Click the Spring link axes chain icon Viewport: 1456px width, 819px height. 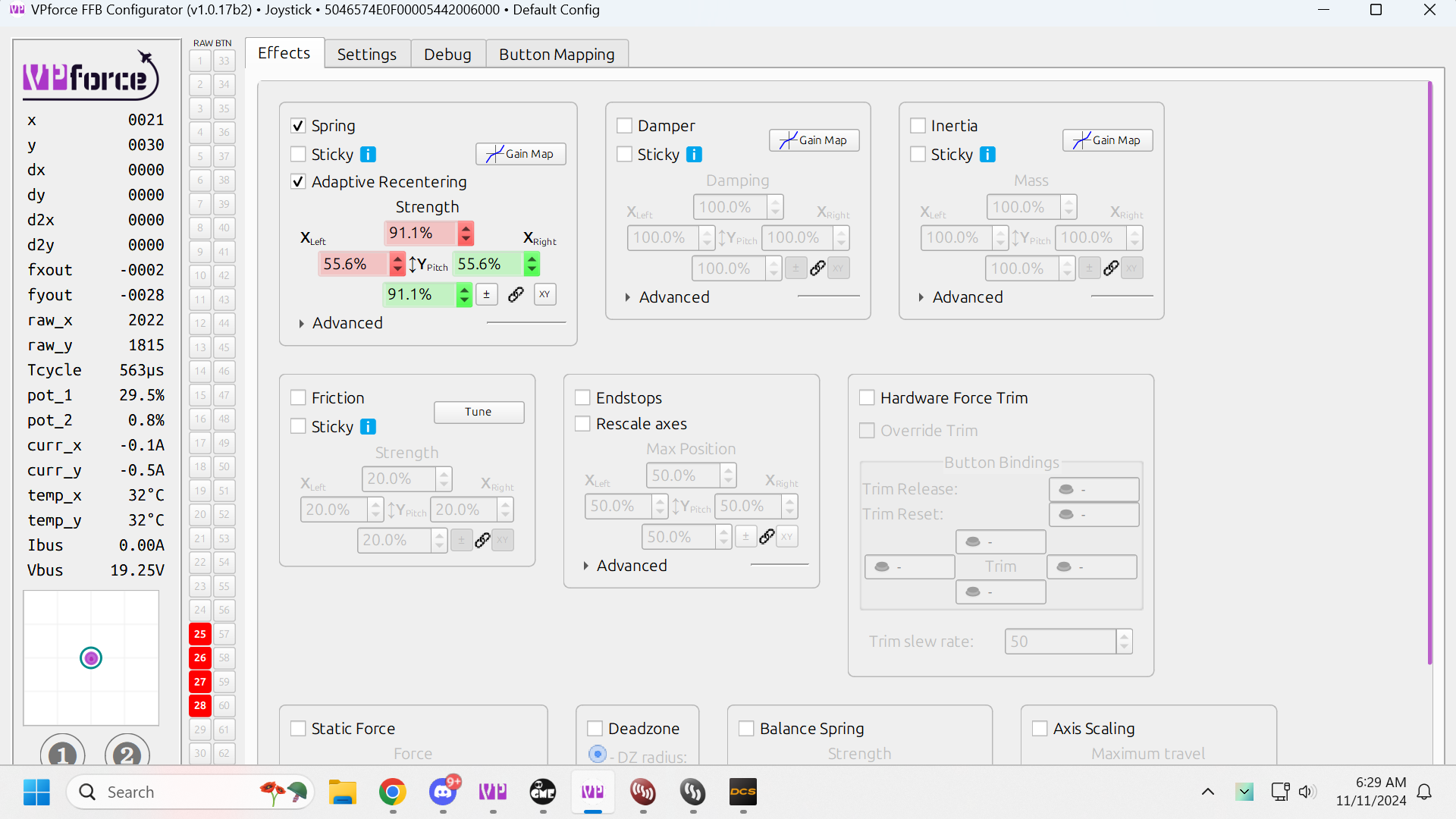516,294
